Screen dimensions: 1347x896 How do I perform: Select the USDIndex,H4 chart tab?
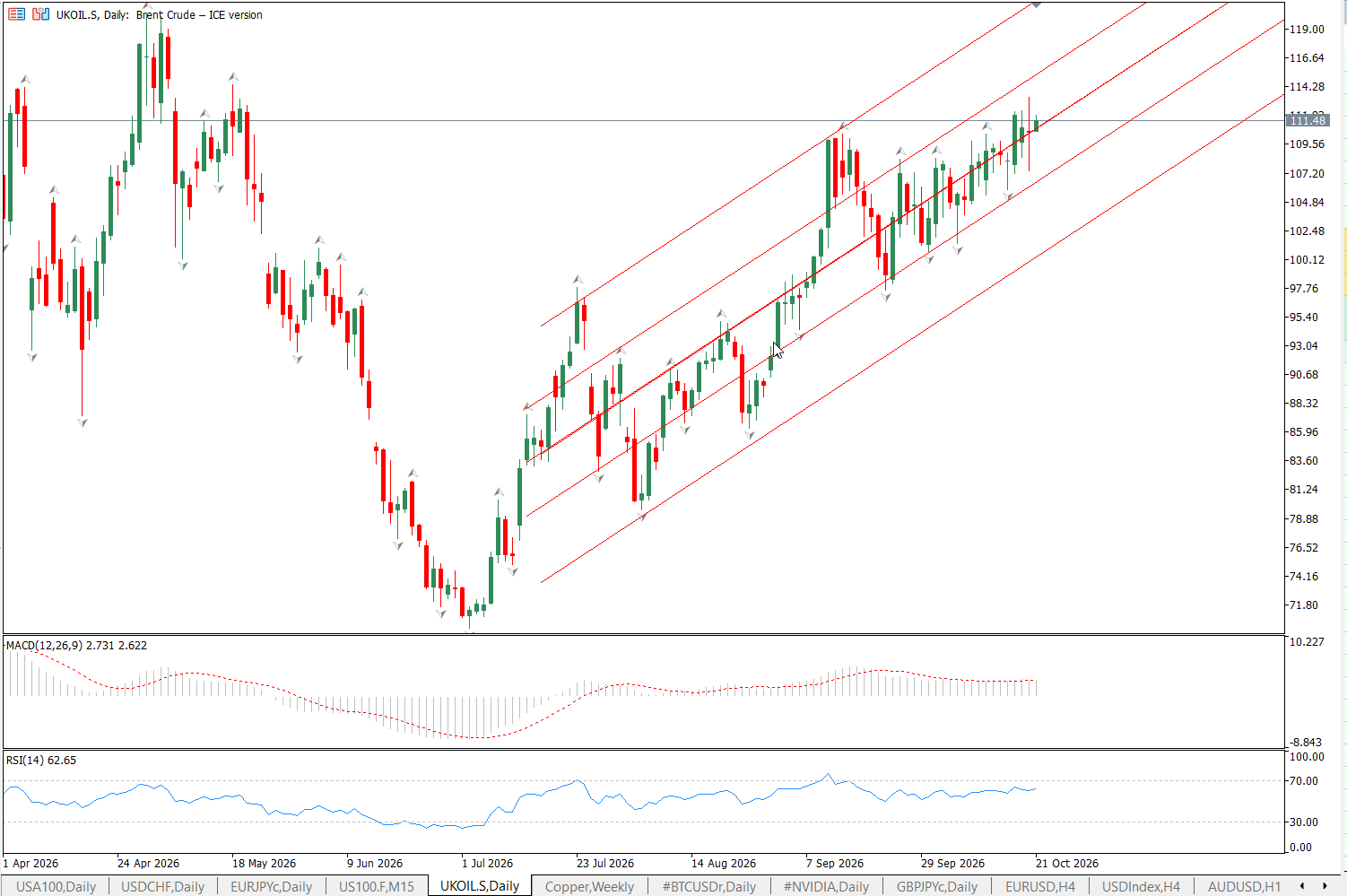pyautogui.click(x=1141, y=886)
